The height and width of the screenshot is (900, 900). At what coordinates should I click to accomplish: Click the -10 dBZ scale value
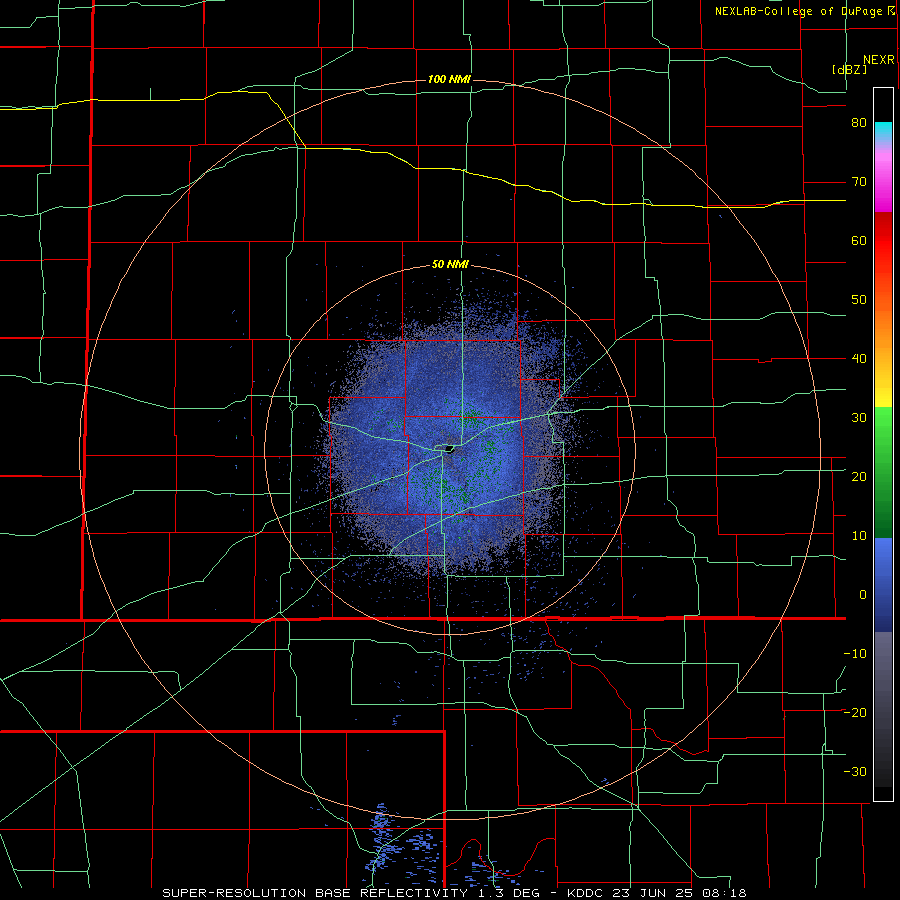tap(855, 654)
